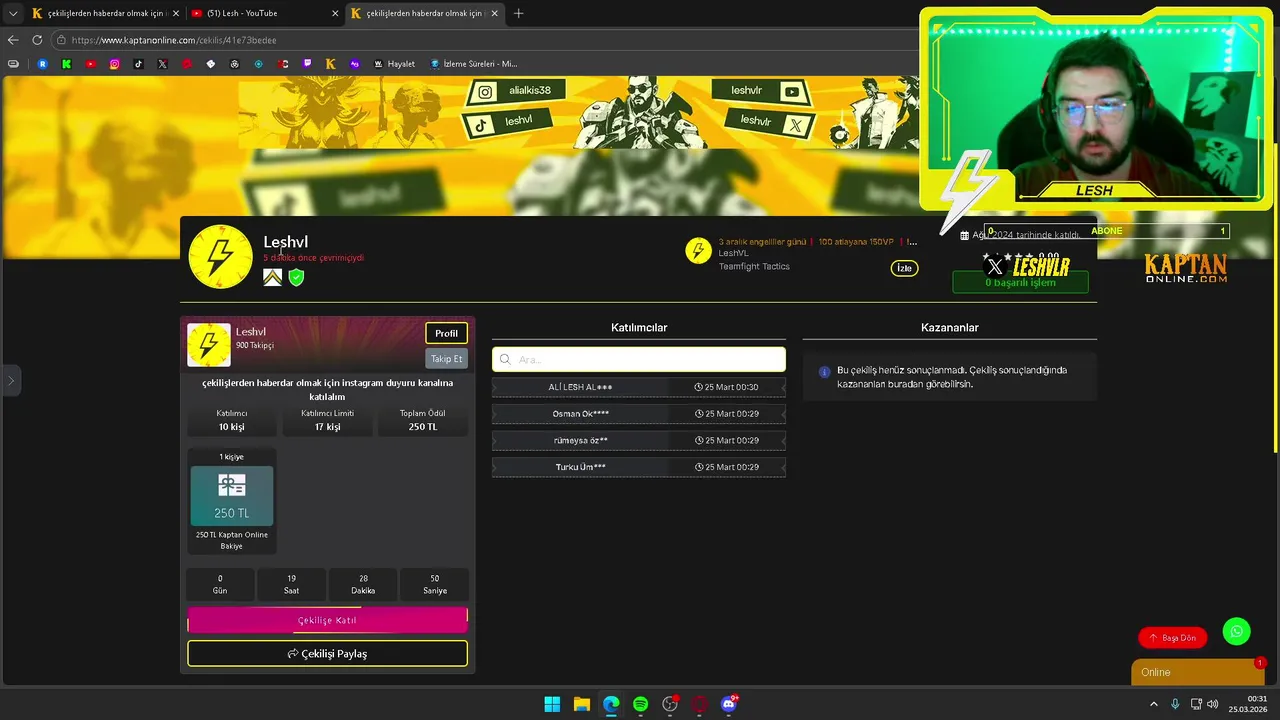Select participant Turku Üm***
This screenshot has height=720, width=1280.
click(x=638, y=467)
